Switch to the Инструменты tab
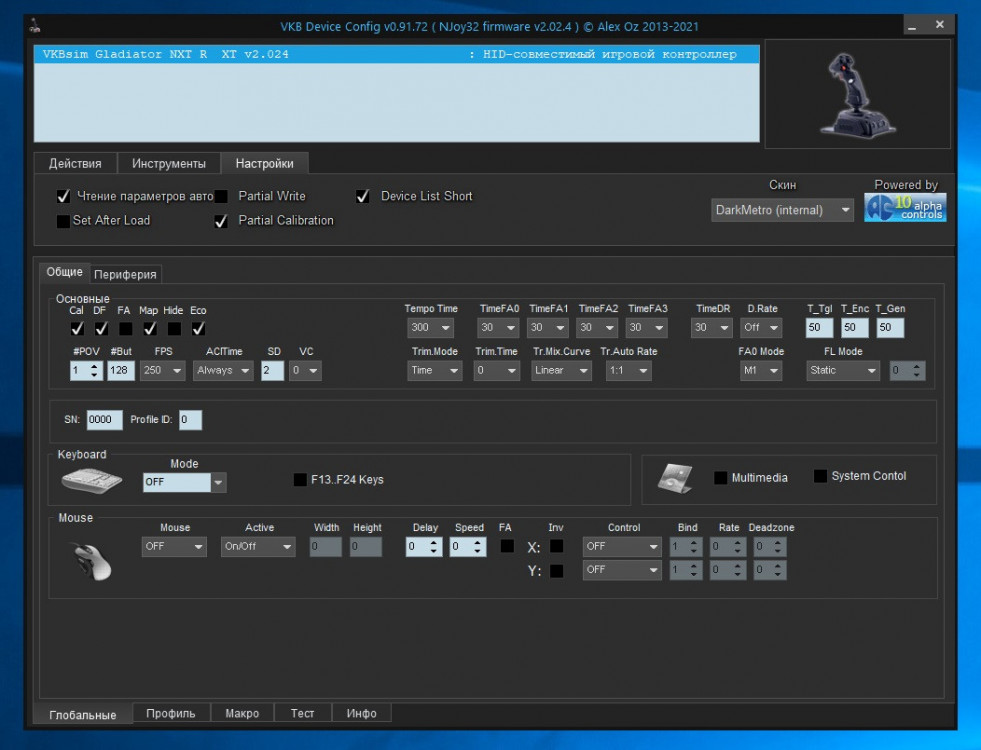The image size is (981, 750). coord(169,163)
